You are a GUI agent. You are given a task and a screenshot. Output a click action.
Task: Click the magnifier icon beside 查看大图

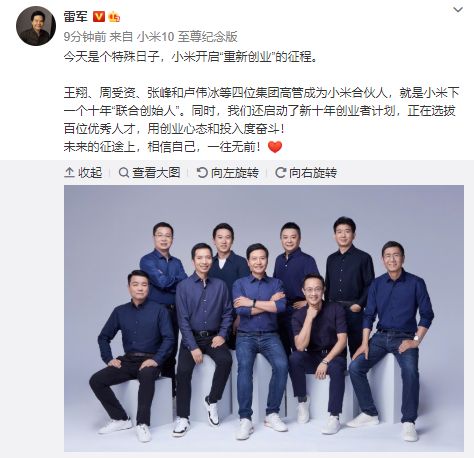(x=124, y=173)
